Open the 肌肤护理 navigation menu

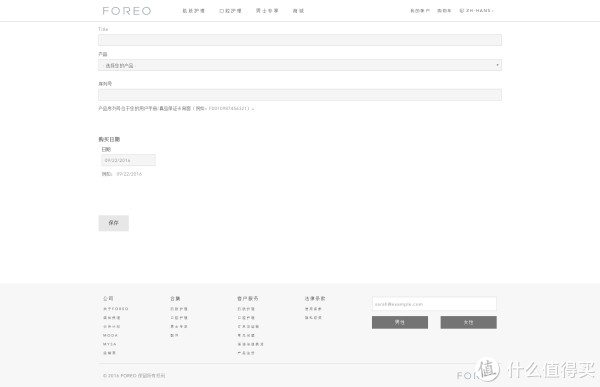[194, 11]
